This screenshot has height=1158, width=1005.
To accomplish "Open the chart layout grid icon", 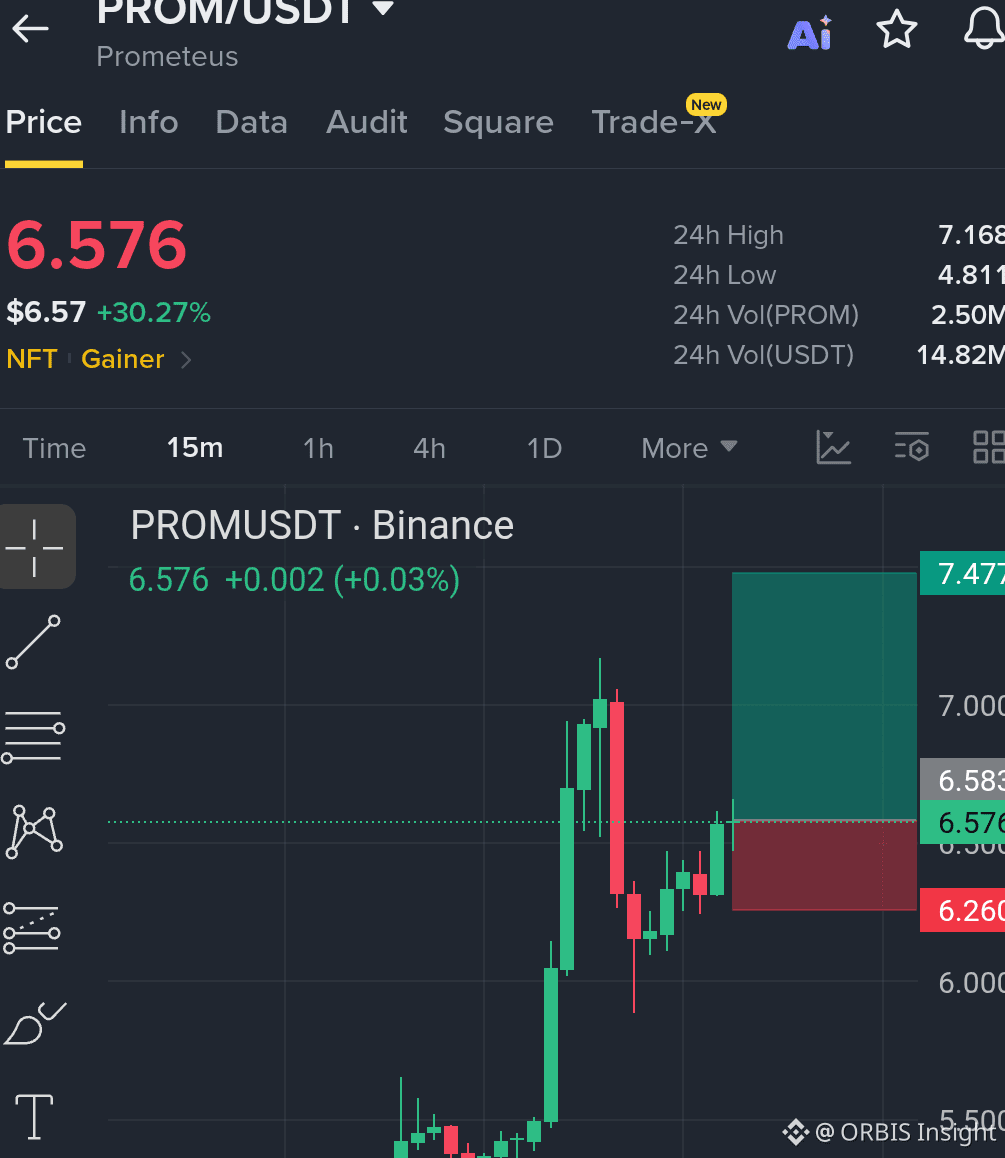I will point(989,448).
